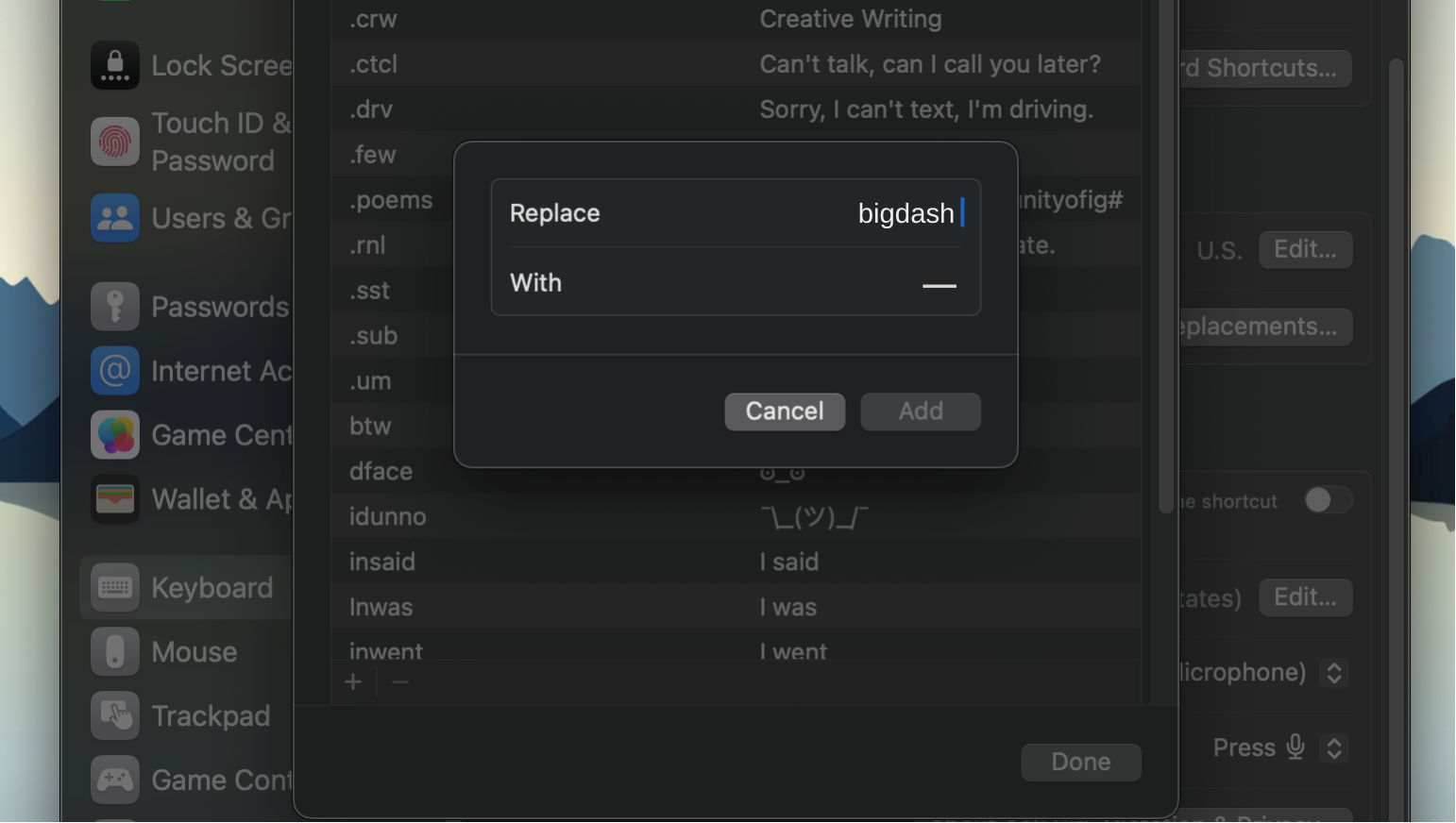Viewport: 1456px width, 823px height.
Task: Focus the Replace field containing bigdash
Action: (x=736, y=213)
